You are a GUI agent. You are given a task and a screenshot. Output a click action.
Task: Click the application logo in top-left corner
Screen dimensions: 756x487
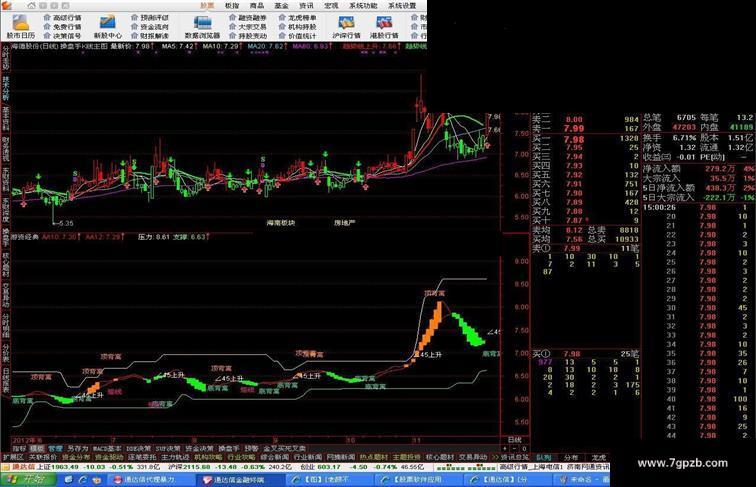coord(7,5)
